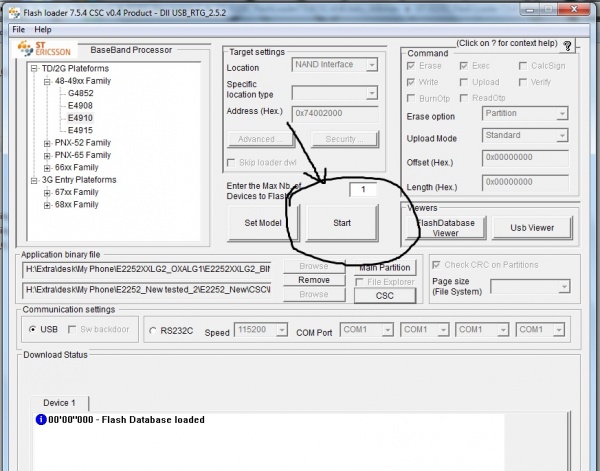Click the Offset (Hex.) field
The height and width of the screenshot is (471, 600).
click(x=525, y=157)
